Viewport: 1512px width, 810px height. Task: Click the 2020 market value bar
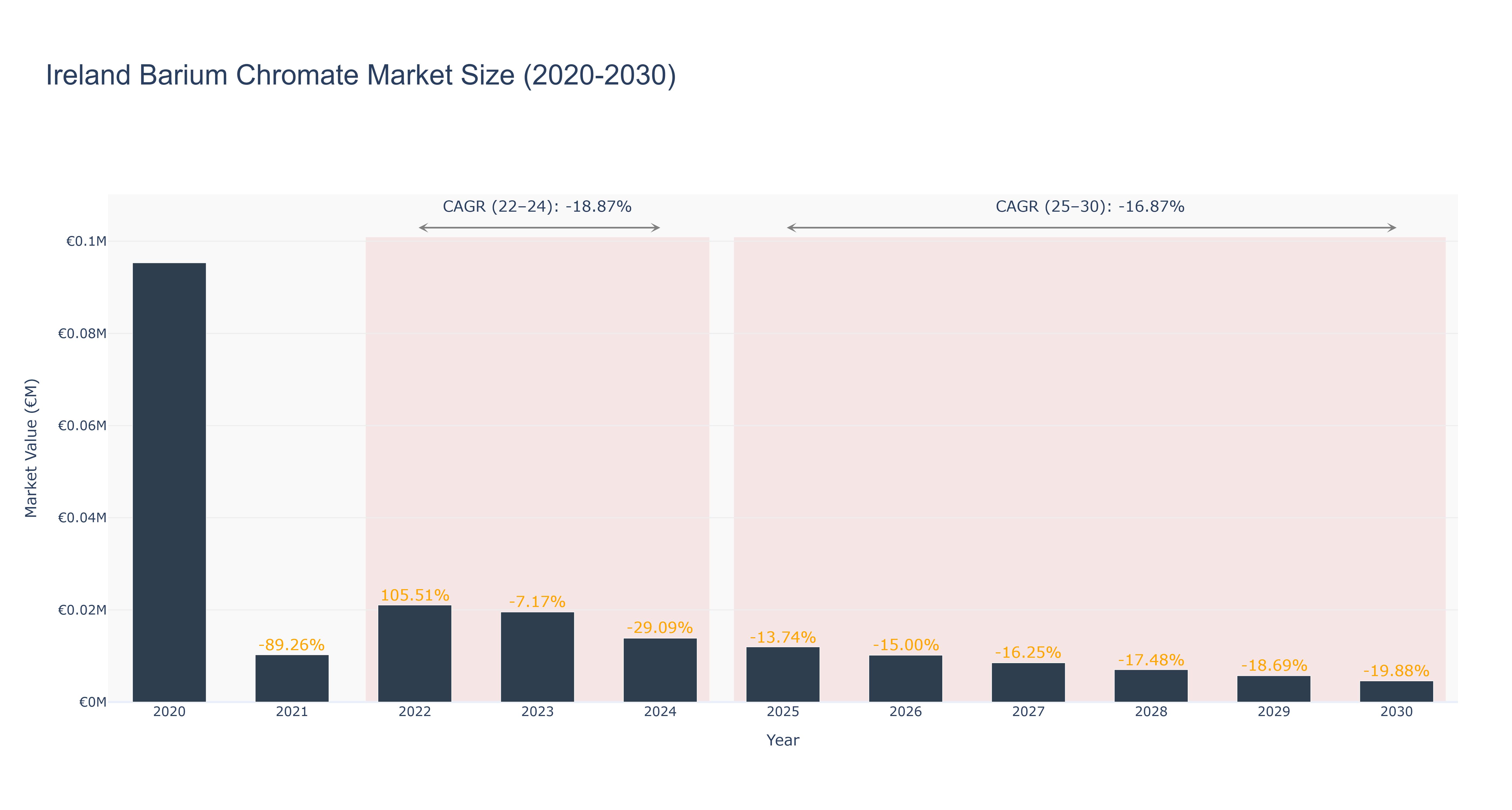point(169,482)
